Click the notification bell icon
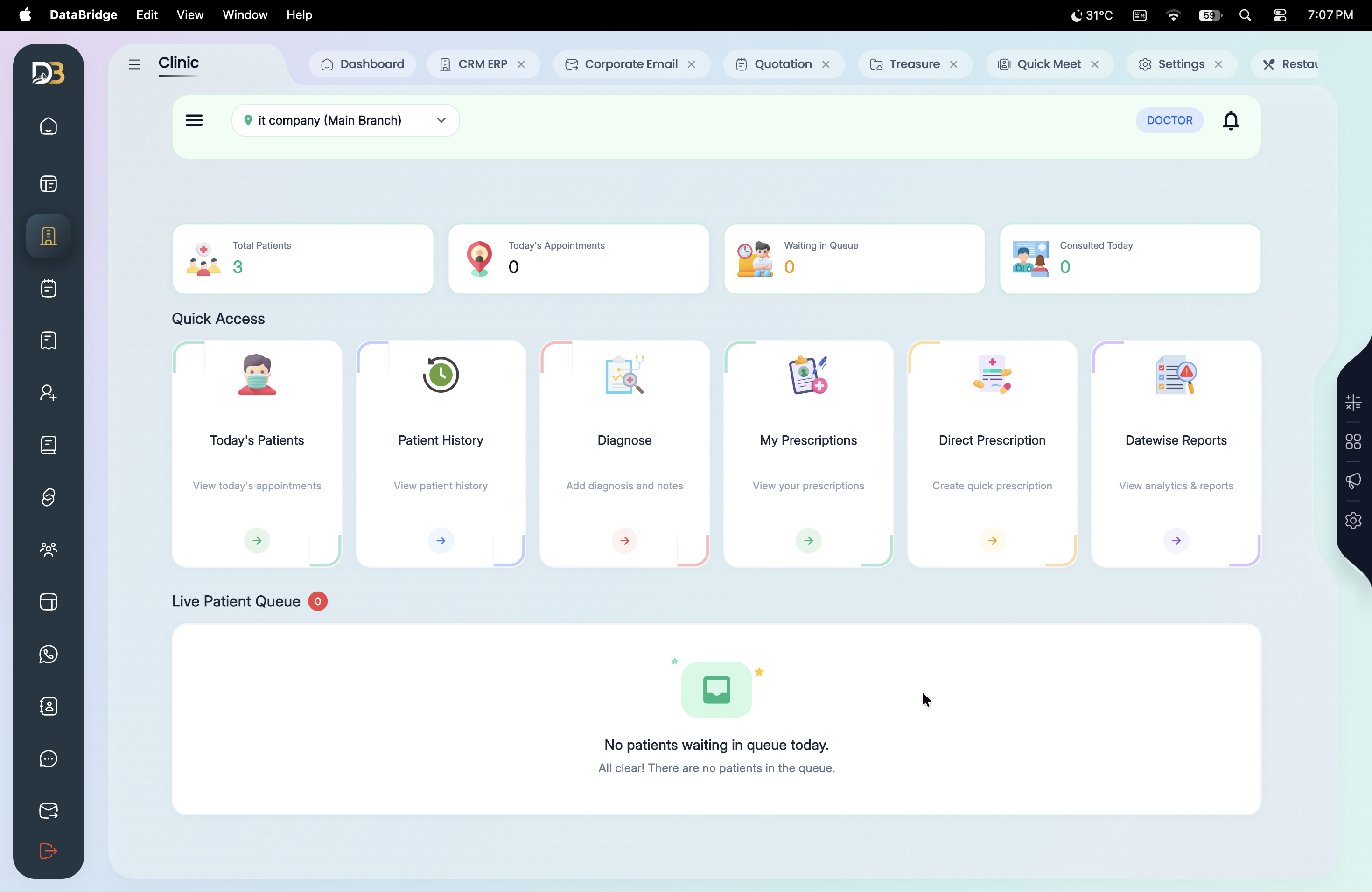 (x=1231, y=120)
